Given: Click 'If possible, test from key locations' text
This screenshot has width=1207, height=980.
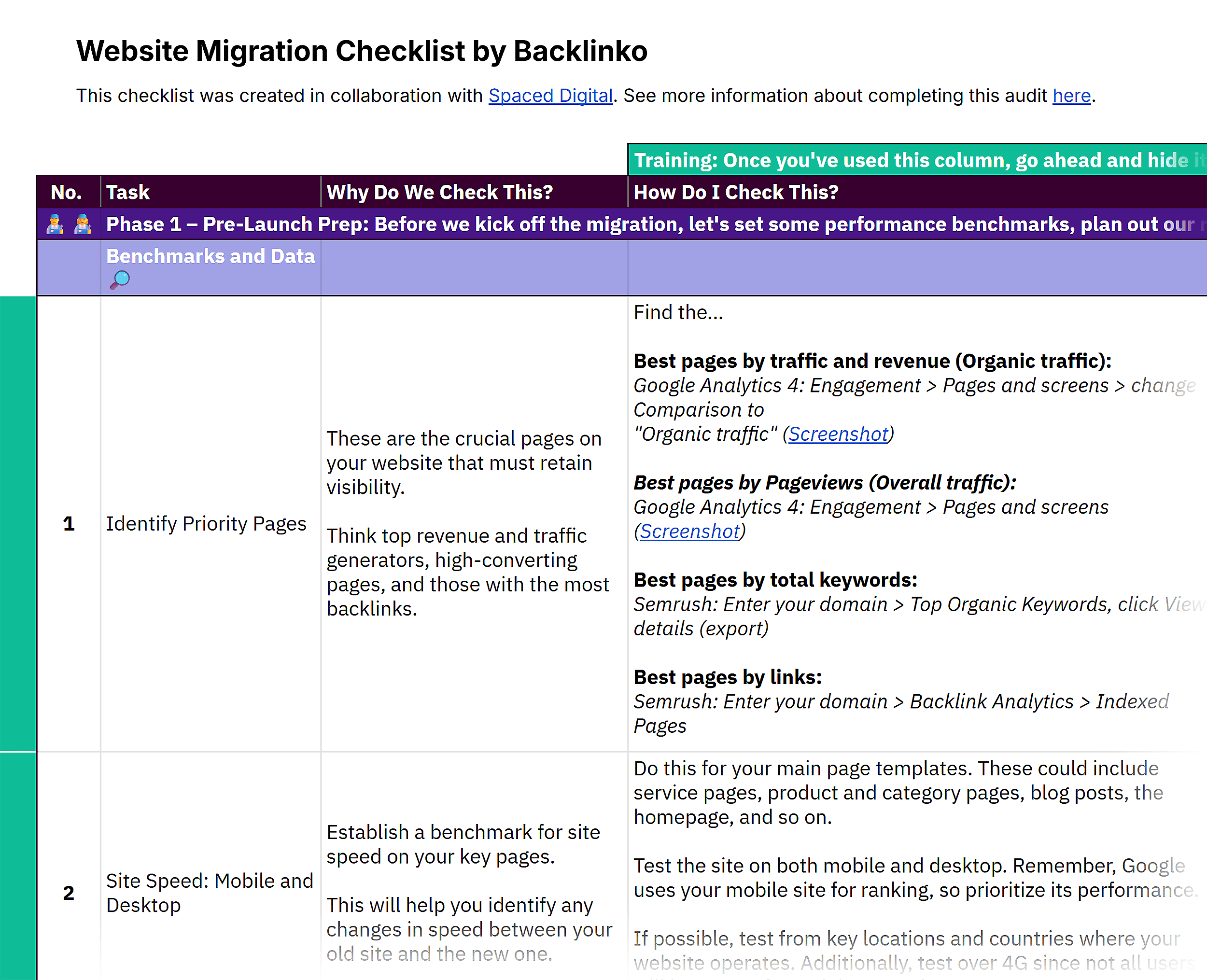Looking at the screenshot, I should coord(914,951).
